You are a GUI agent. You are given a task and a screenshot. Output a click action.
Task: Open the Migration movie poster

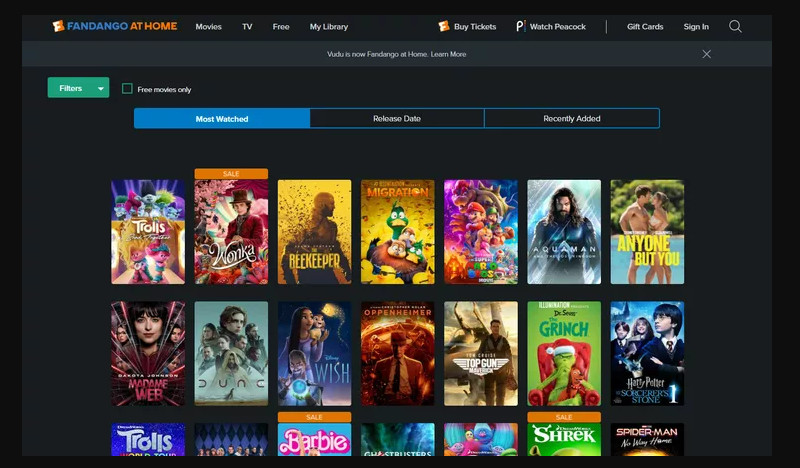(x=398, y=232)
